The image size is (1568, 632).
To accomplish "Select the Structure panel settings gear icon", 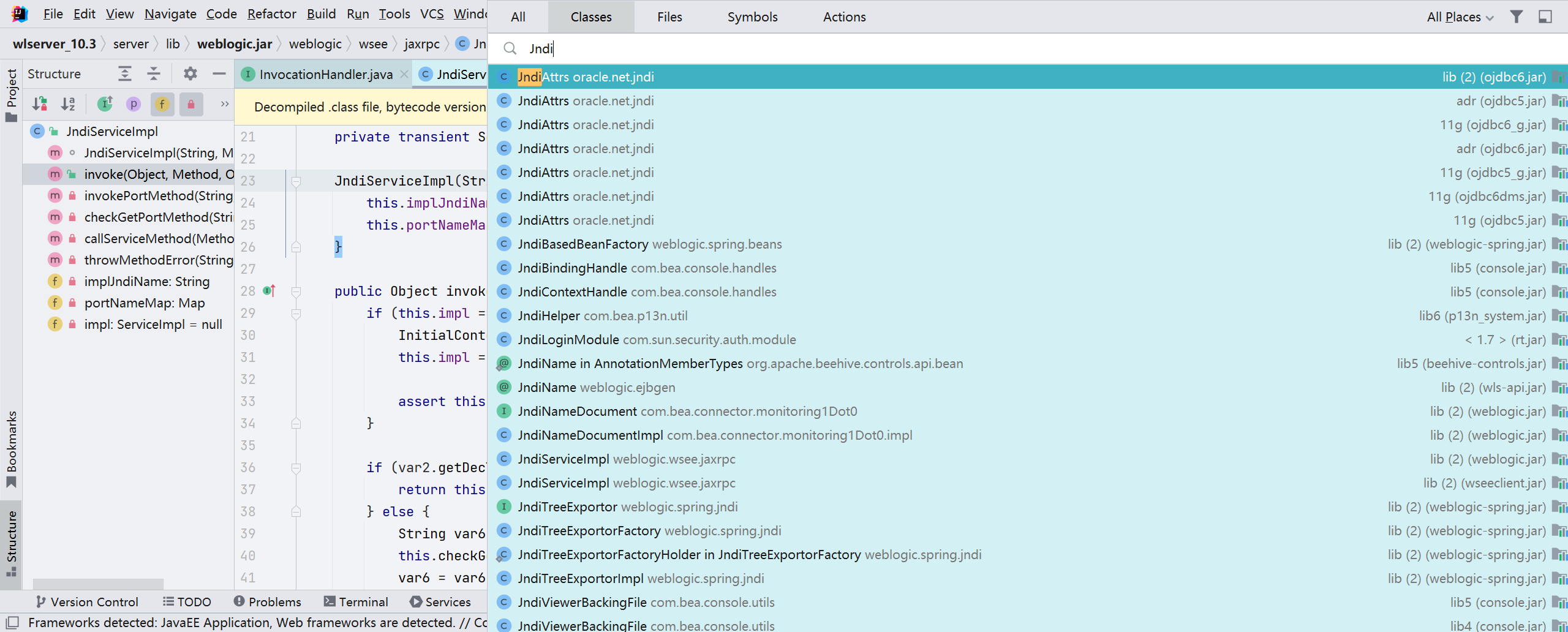I will pyautogui.click(x=190, y=73).
